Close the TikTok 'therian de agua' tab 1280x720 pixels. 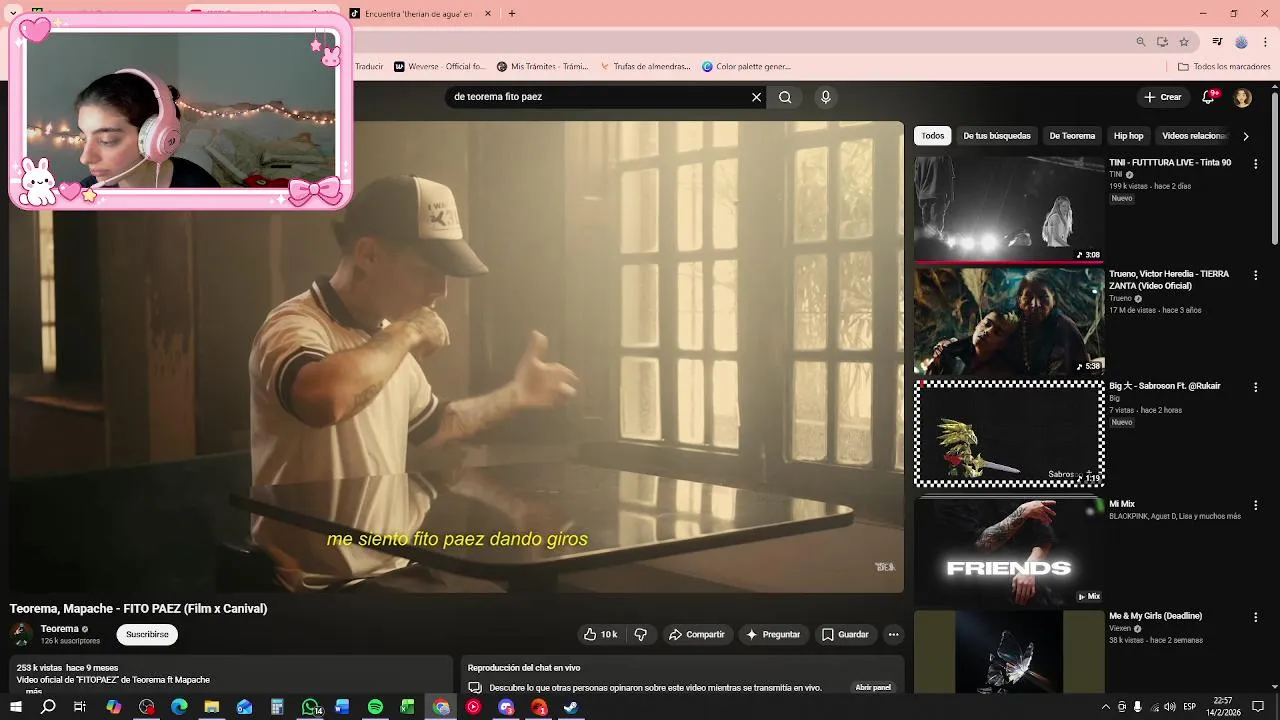click(x=487, y=14)
